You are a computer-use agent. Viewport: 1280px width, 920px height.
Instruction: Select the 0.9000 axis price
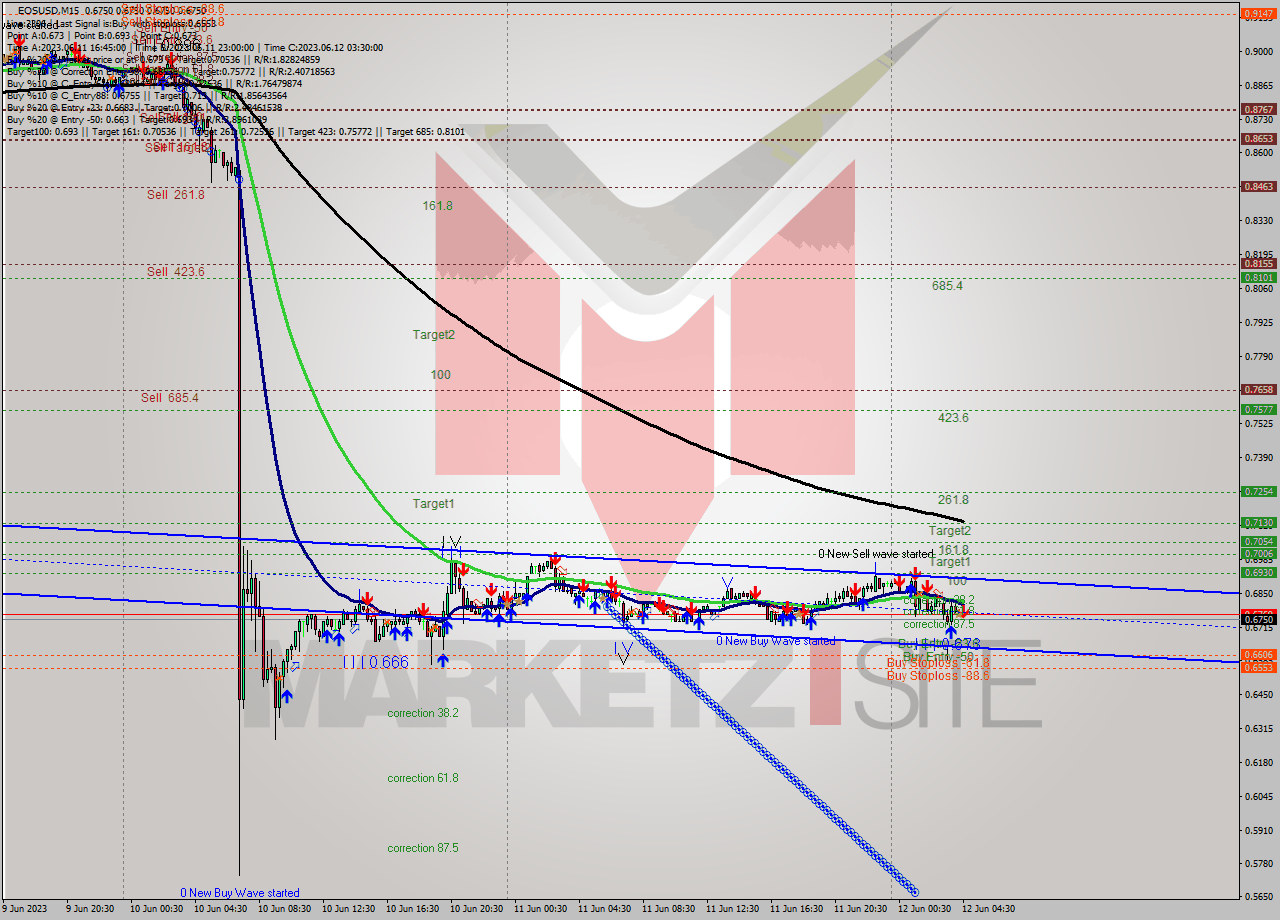[1258, 52]
